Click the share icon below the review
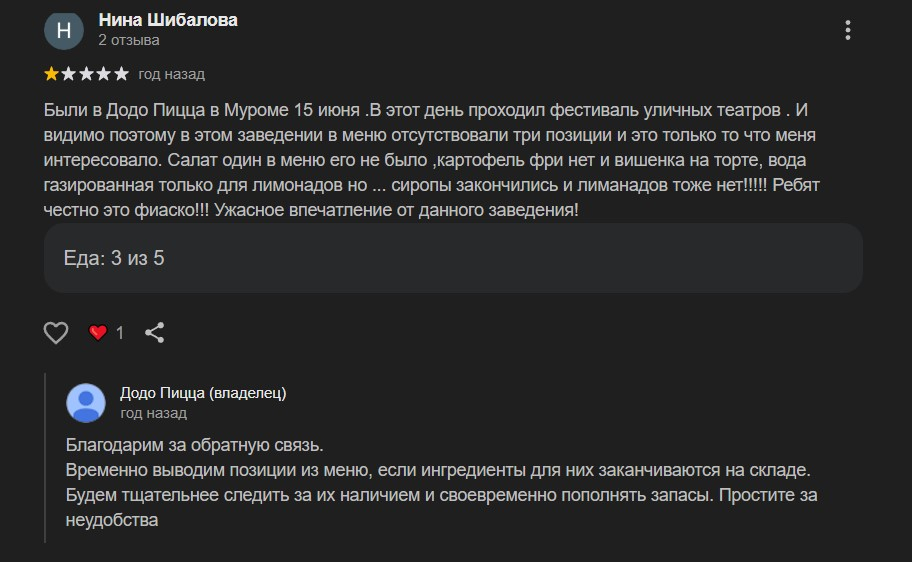The width and height of the screenshot is (912, 562). pyautogui.click(x=155, y=333)
